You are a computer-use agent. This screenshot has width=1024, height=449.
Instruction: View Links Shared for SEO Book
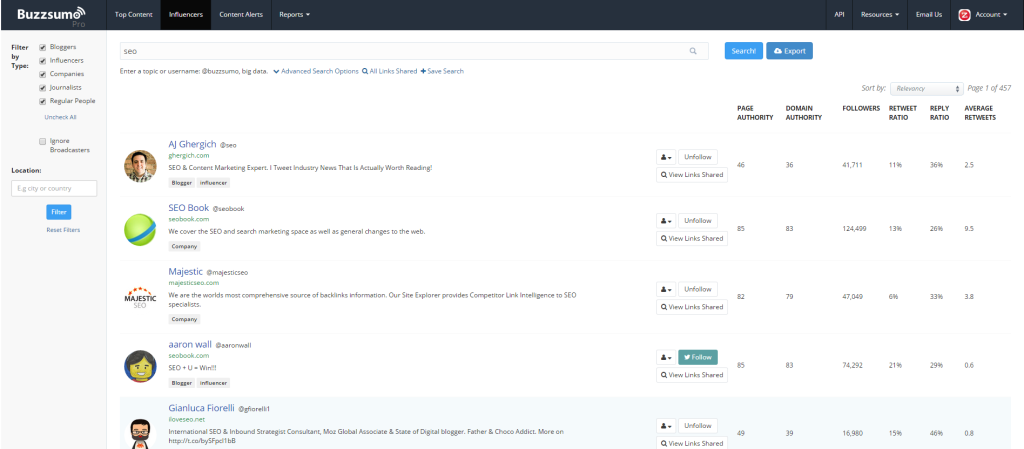(692, 238)
